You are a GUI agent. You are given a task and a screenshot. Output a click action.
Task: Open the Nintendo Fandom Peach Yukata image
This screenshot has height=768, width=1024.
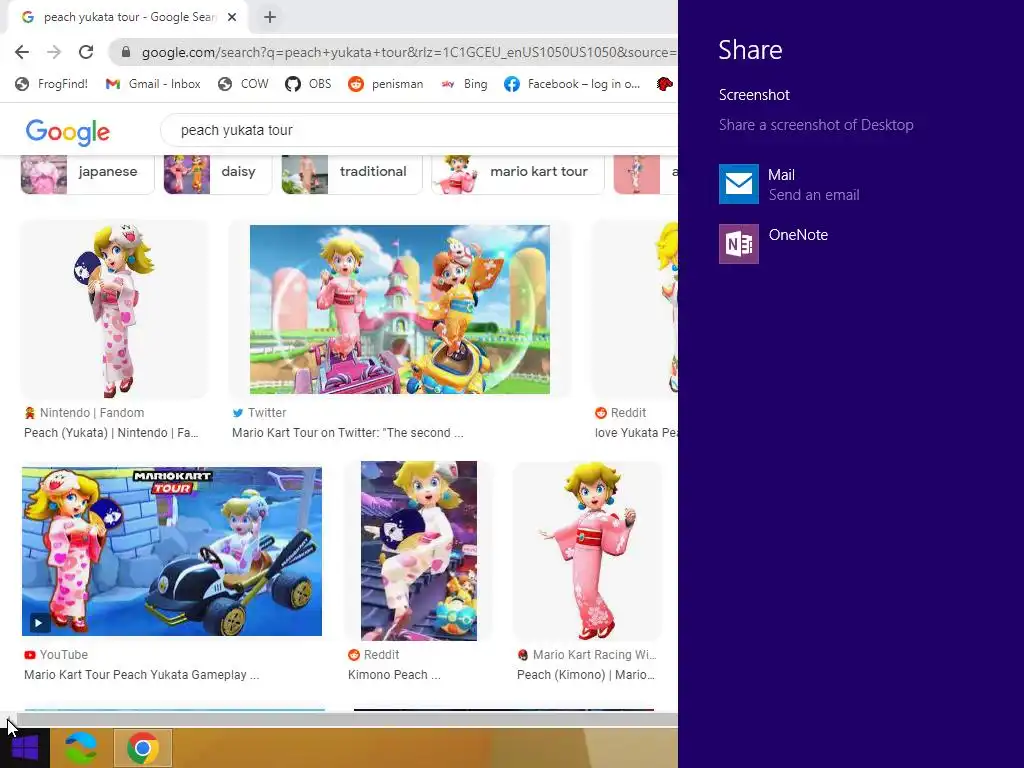(x=114, y=309)
